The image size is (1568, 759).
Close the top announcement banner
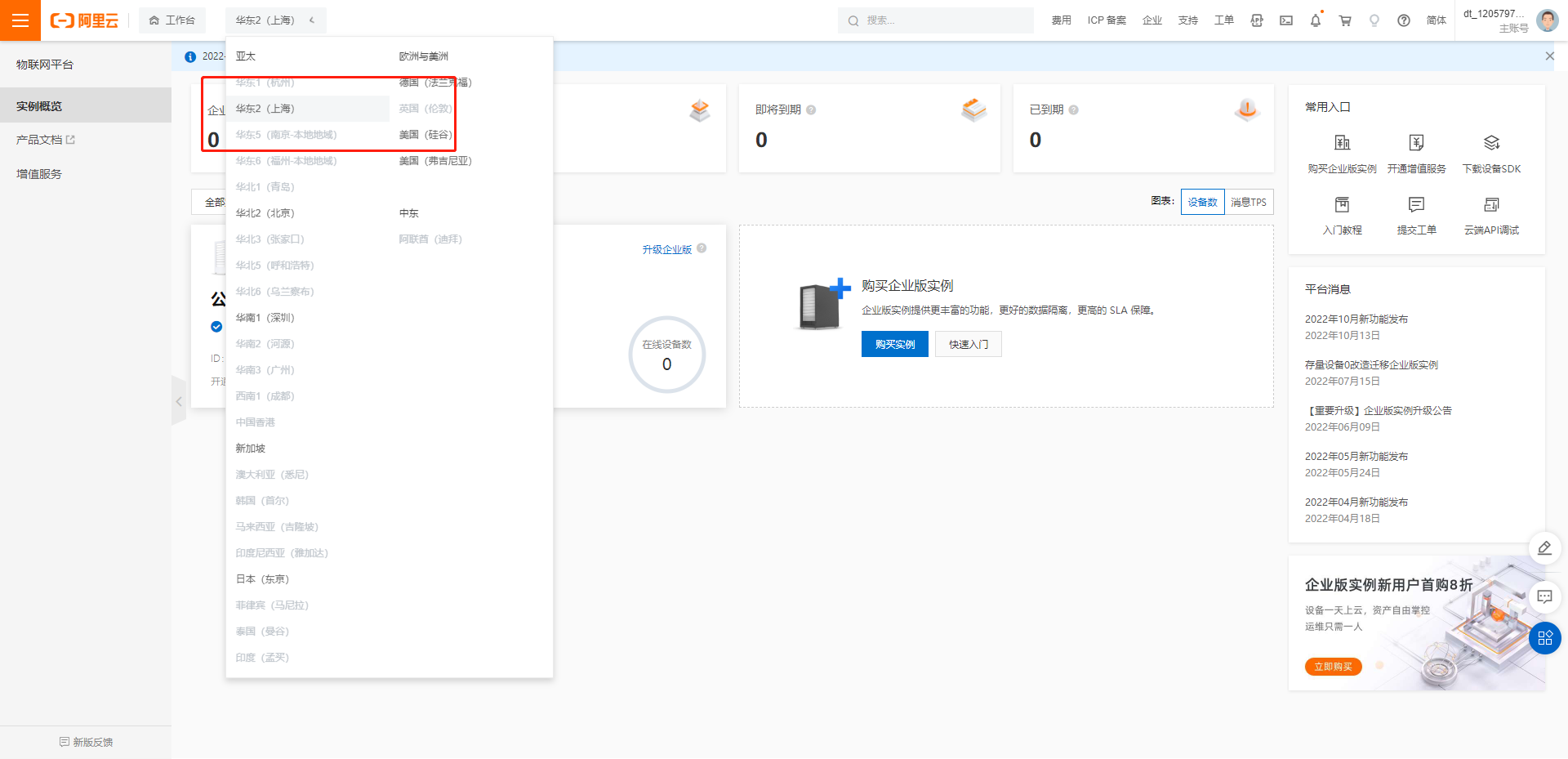pyautogui.click(x=1549, y=56)
